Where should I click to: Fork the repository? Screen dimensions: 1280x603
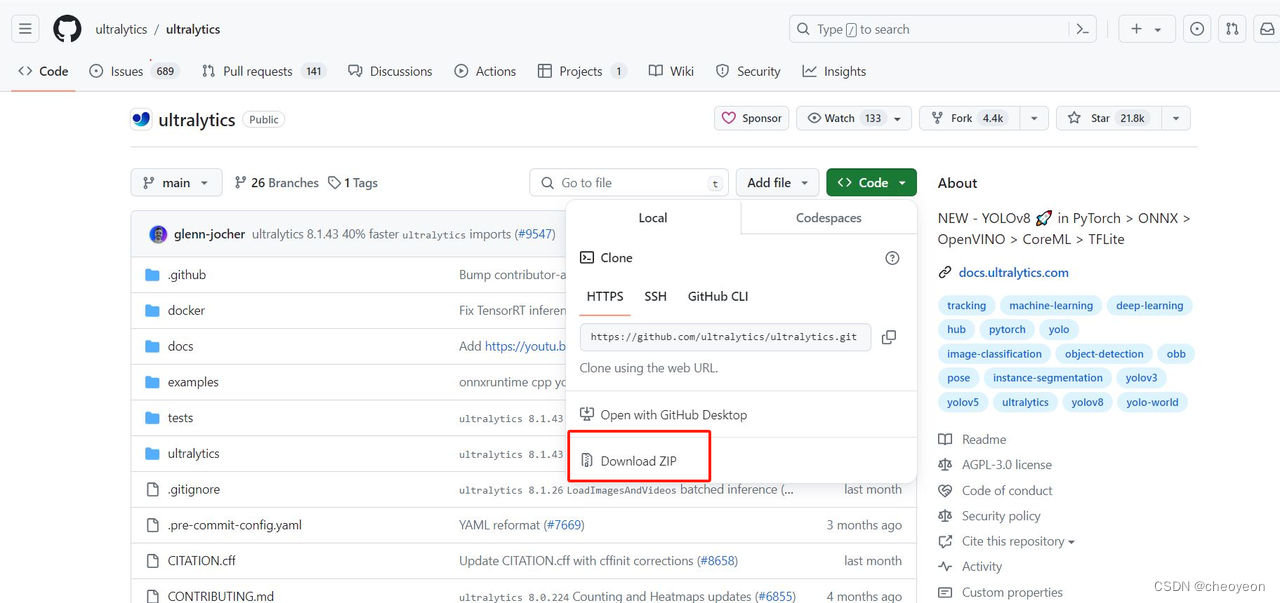pos(970,118)
